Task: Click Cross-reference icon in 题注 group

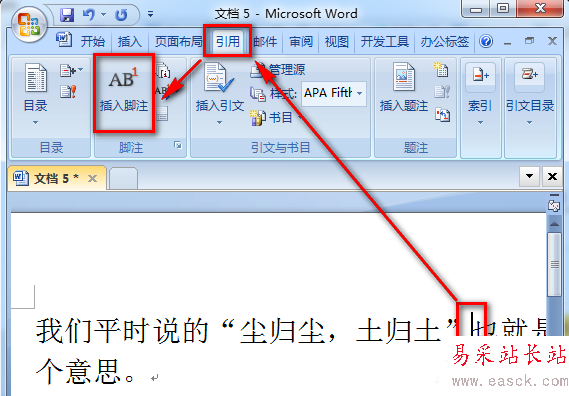Action: 442,115
